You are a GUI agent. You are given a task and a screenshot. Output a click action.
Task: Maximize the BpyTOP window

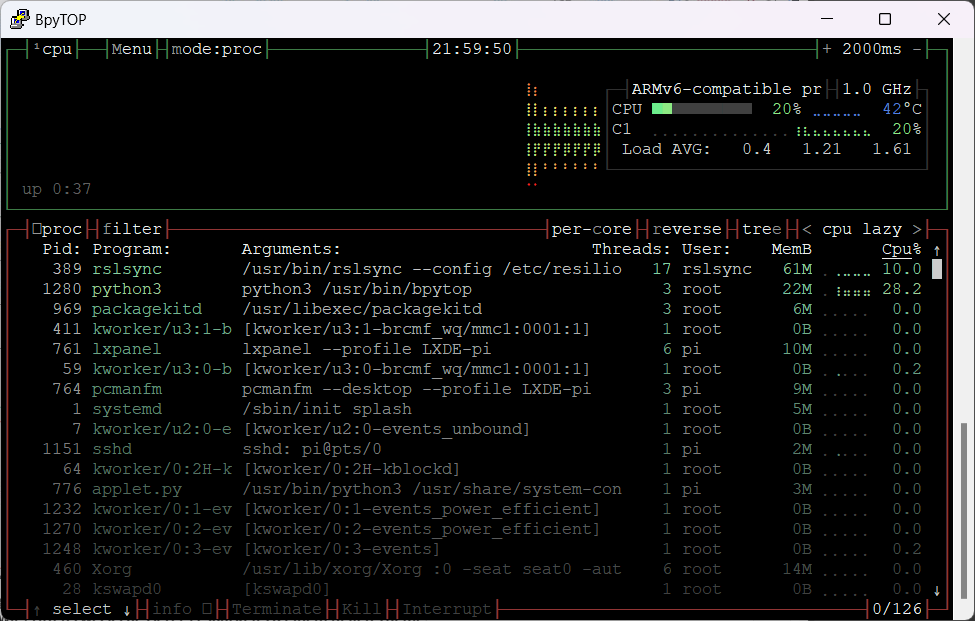(x=885, y=19)
